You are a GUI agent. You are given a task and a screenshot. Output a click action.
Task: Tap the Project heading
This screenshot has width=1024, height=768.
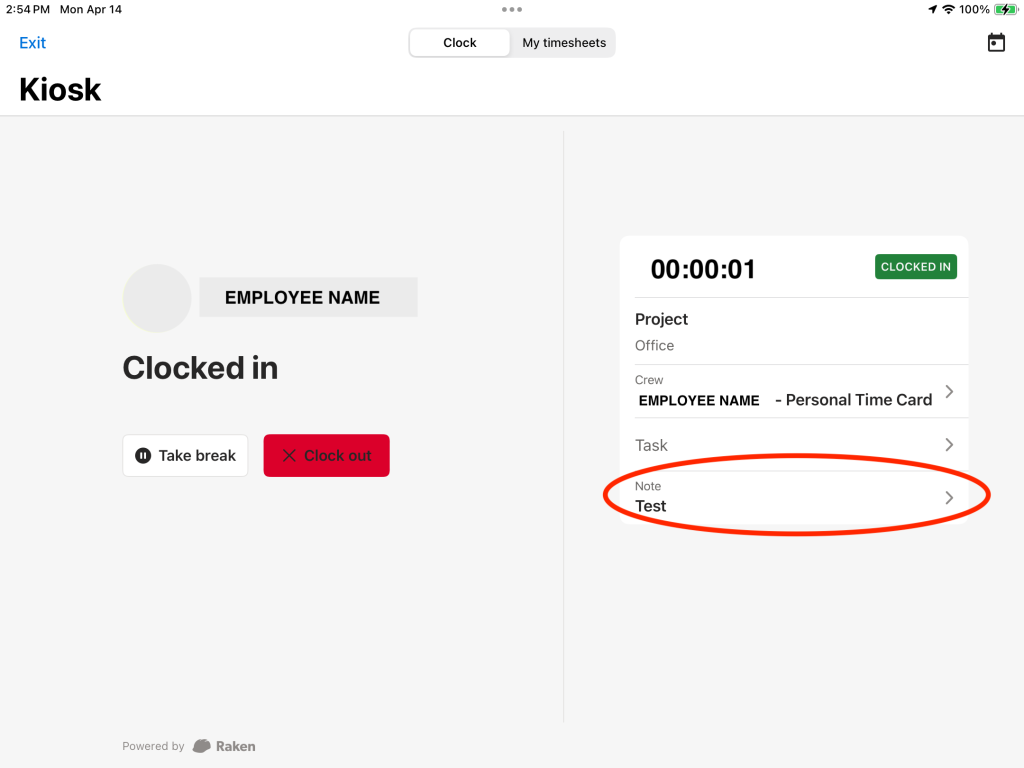click(x=661, y=319)
